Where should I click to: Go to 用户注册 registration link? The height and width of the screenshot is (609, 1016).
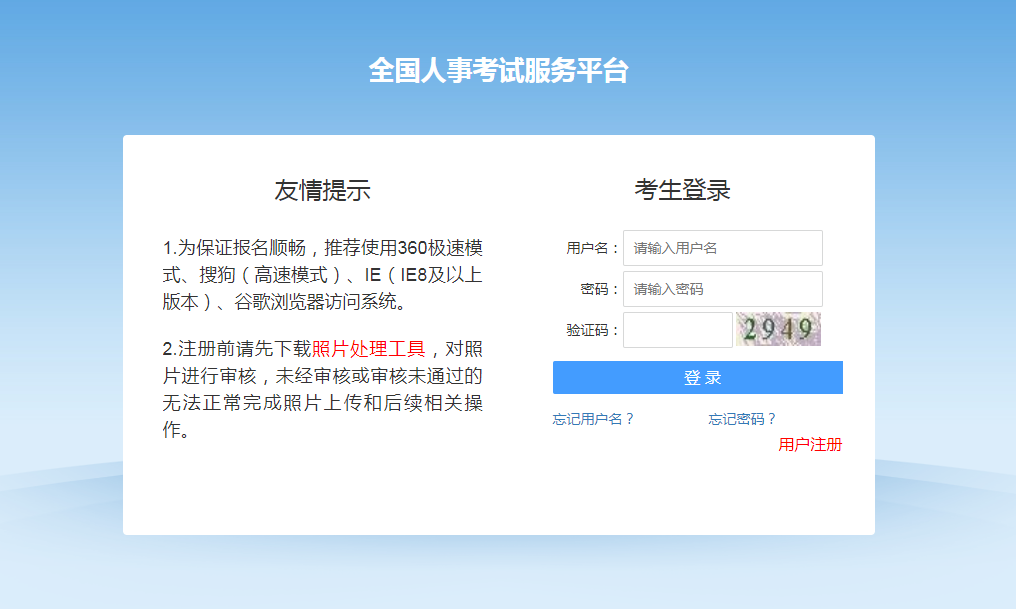[810, 445]
